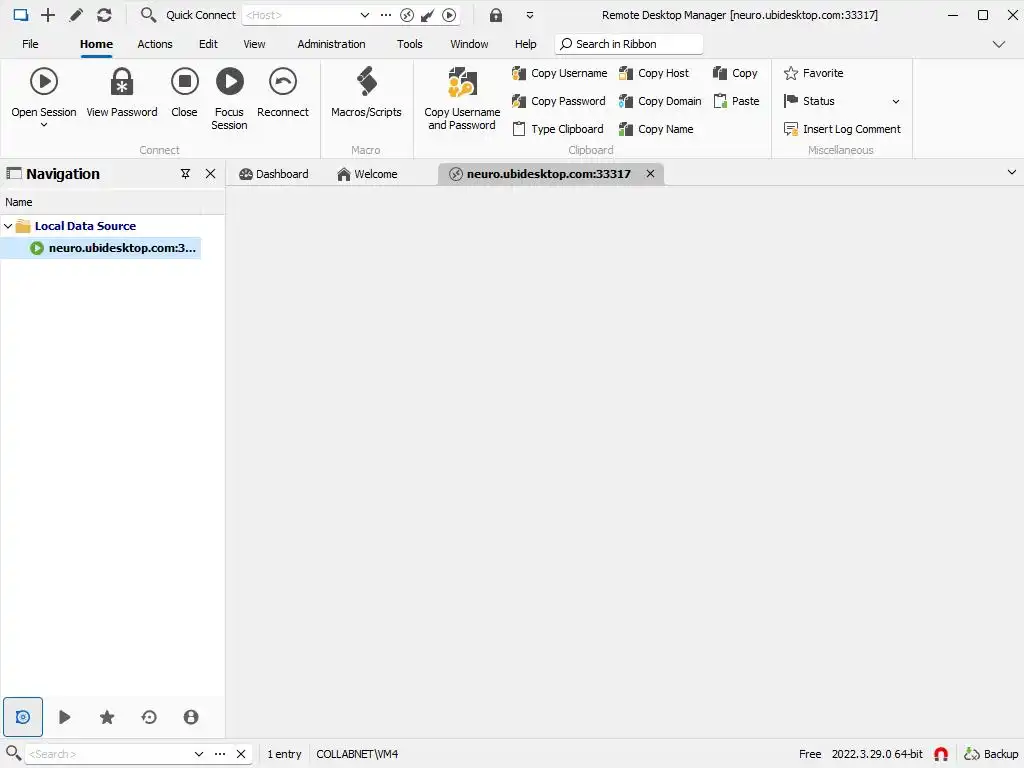Click the Paste button in ribbon

(x=736, y=101)
